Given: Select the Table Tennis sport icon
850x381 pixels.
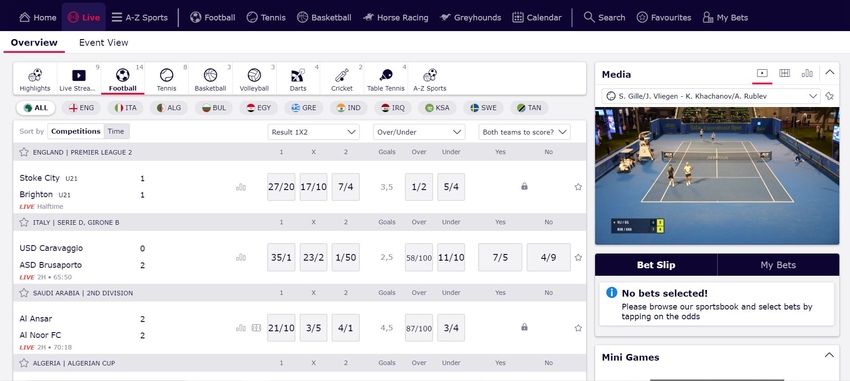Looking at the screenshot, I should [x=385, y=79].
